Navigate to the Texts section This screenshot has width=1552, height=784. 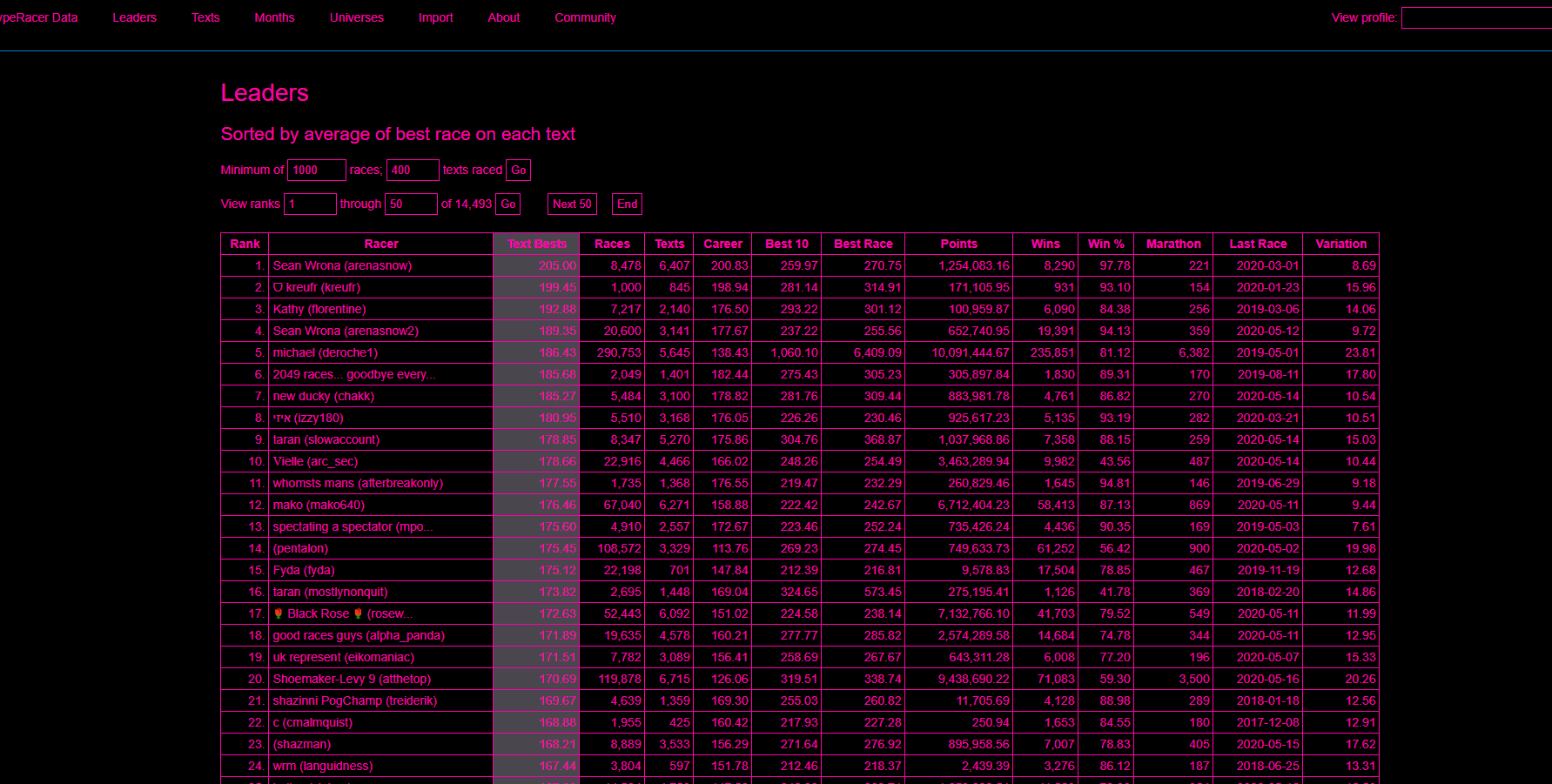205,17
